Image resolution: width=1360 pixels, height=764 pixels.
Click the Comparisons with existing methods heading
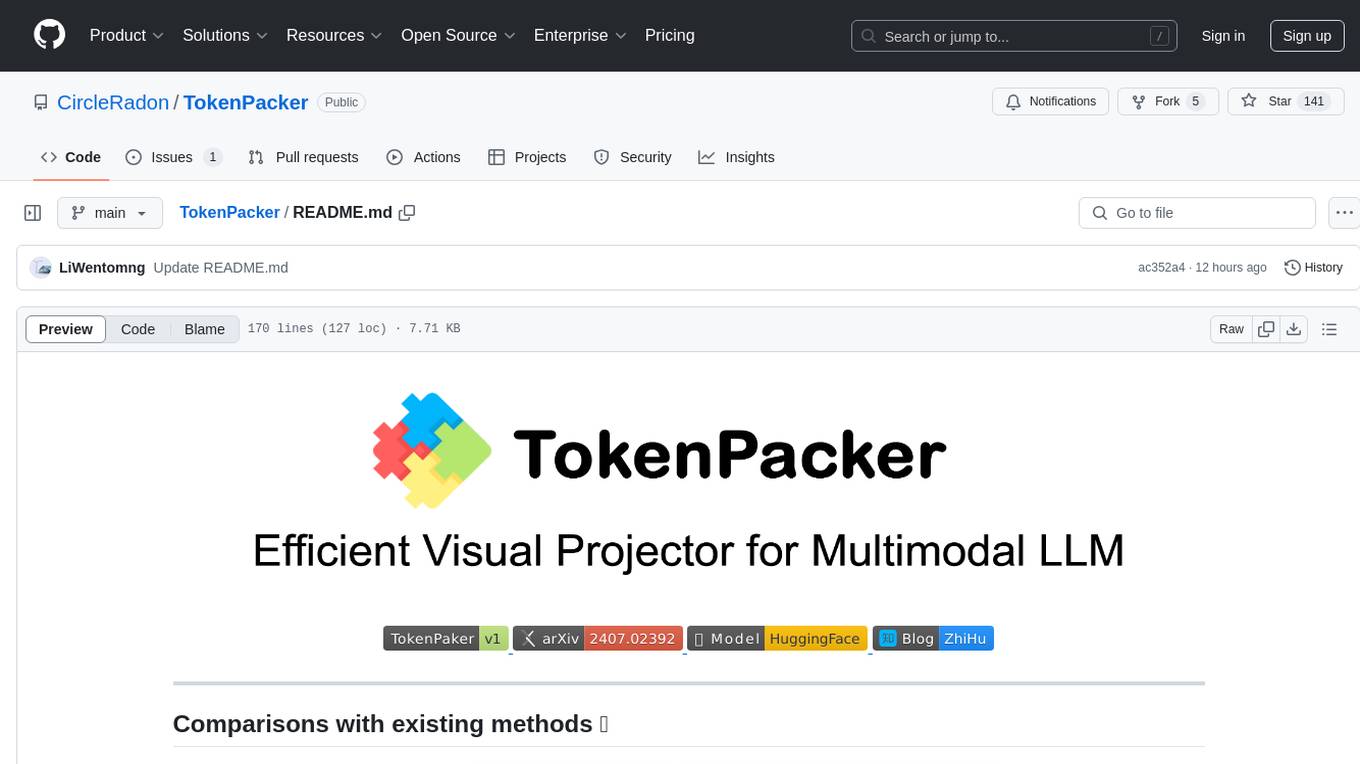(x=390, y=724)
